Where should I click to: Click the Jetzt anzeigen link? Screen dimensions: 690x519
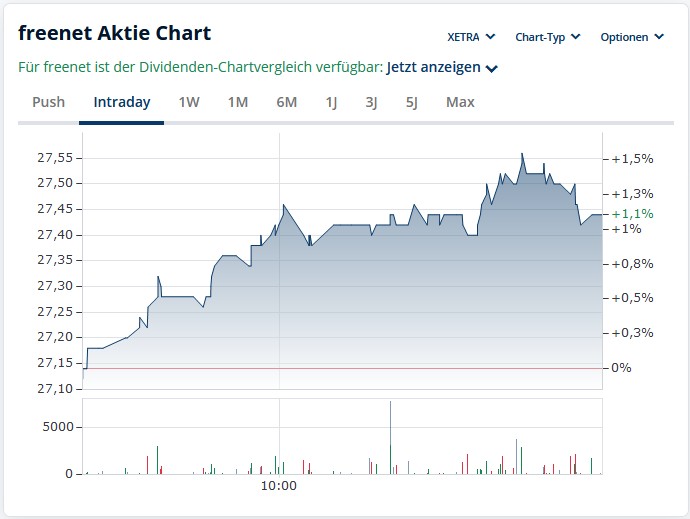(x=434, y=68)
